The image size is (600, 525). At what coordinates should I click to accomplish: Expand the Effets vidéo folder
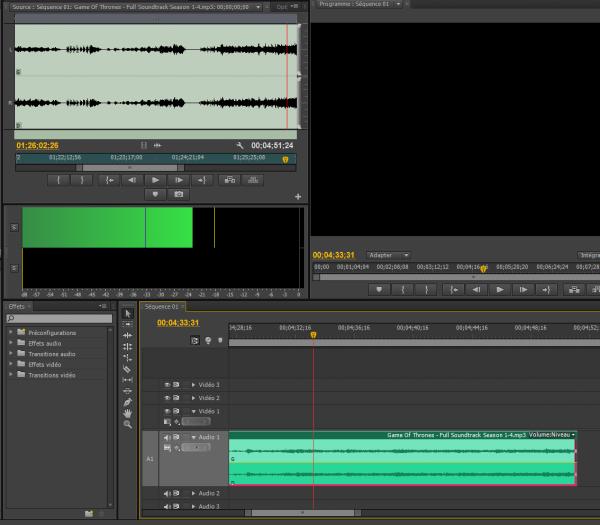click(x=11, y=364)
